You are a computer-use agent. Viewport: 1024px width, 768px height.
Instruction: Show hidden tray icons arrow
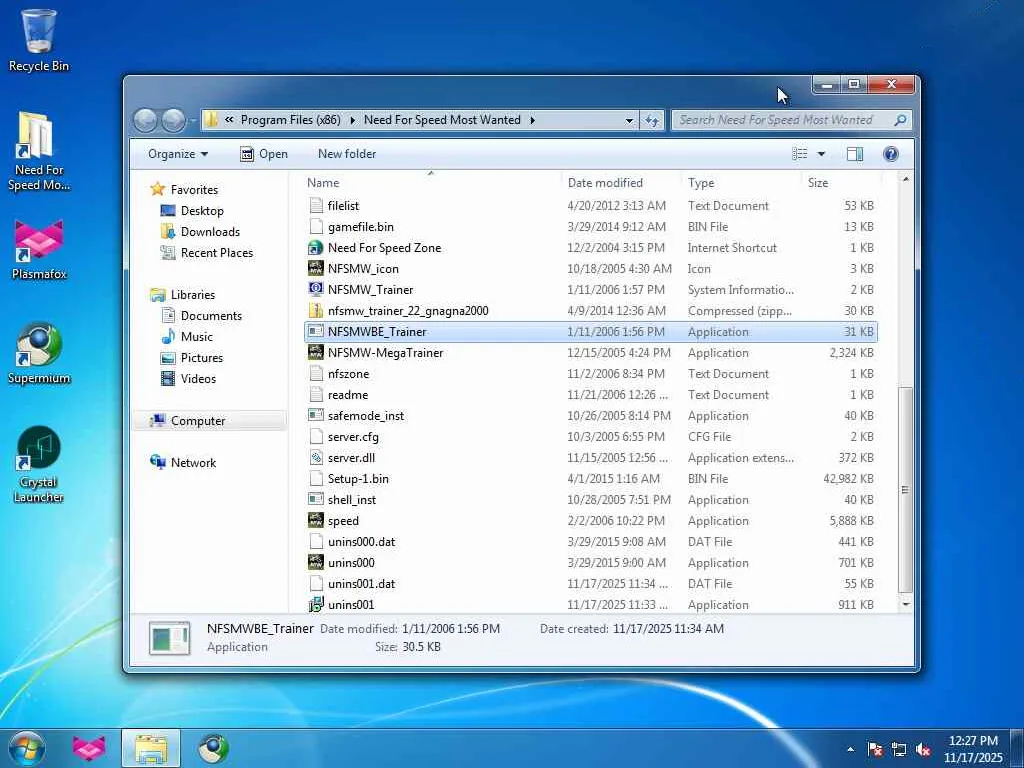click(850, 749)
